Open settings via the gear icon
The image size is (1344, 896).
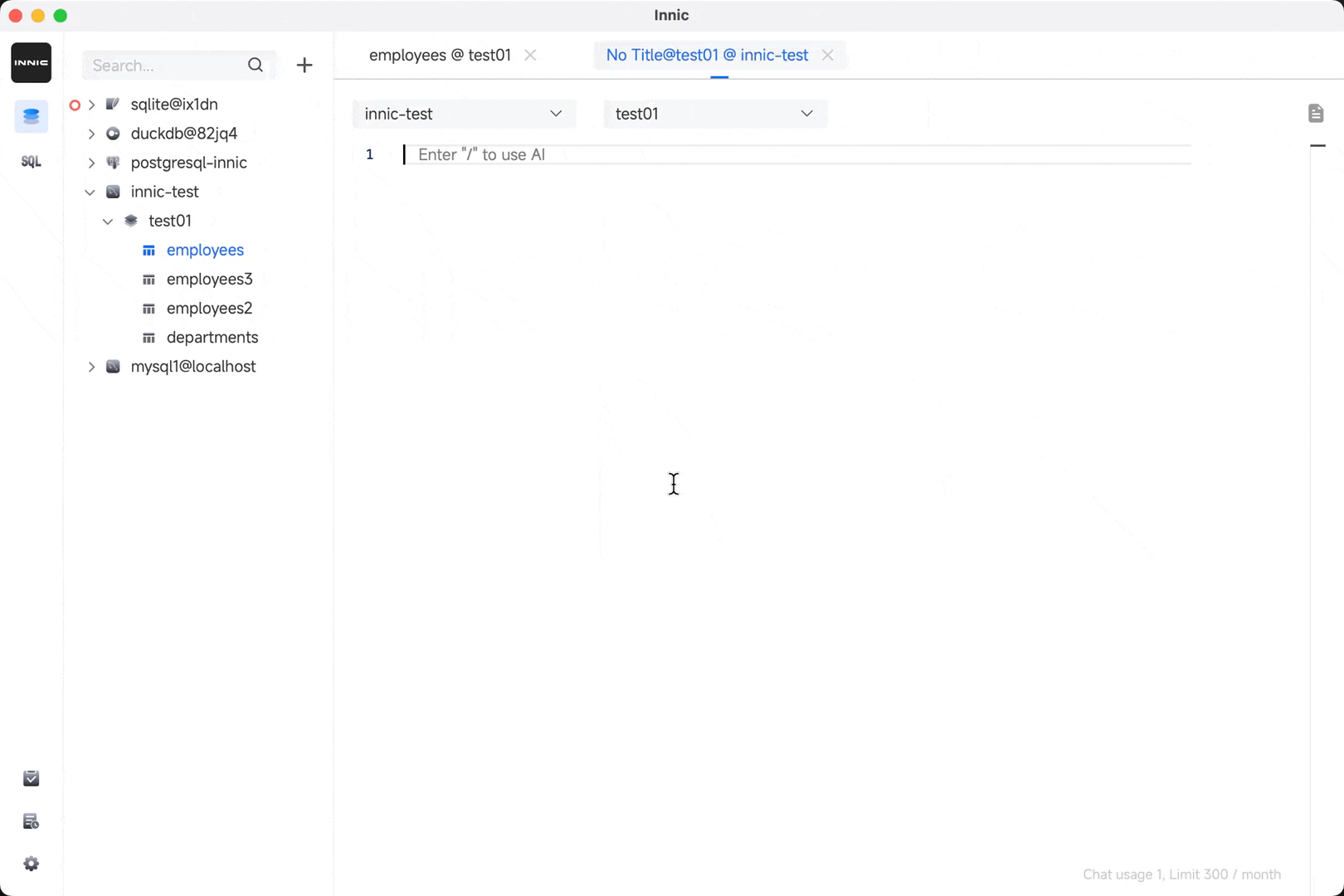[x=31, y=863]
